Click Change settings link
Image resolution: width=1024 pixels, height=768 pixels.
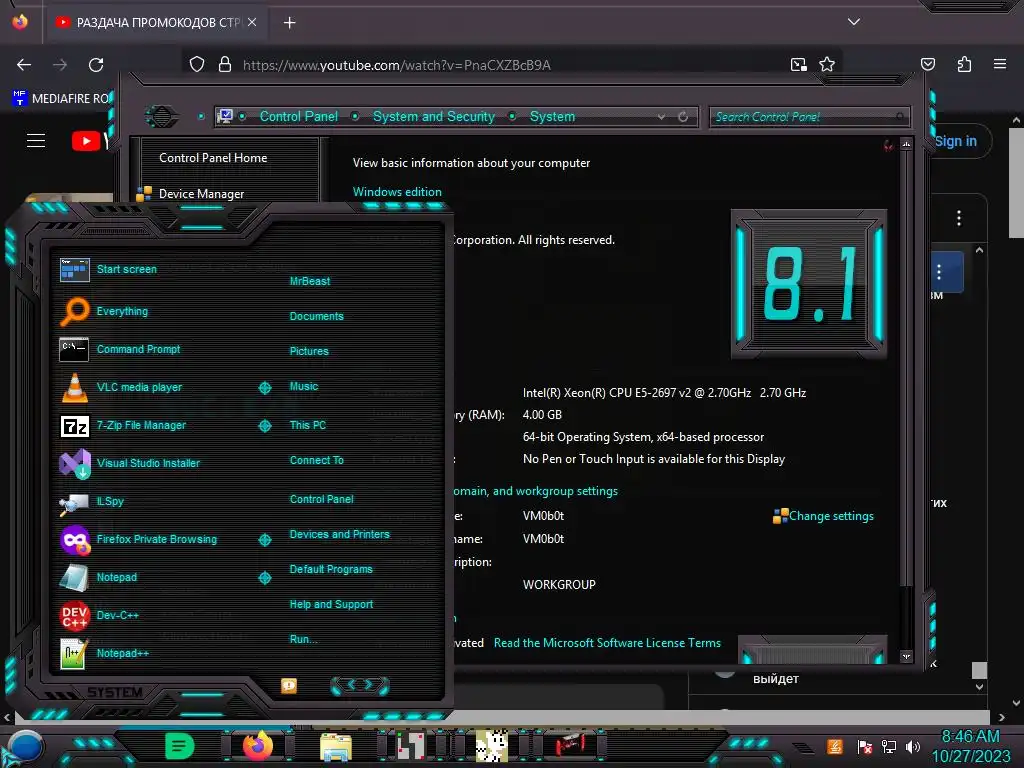pos(831,516)
